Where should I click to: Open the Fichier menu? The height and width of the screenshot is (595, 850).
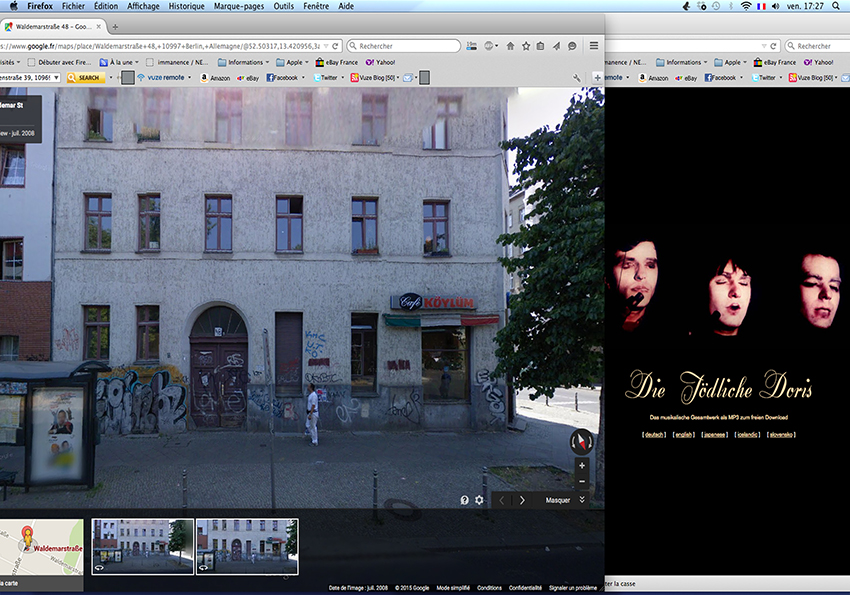73,6
